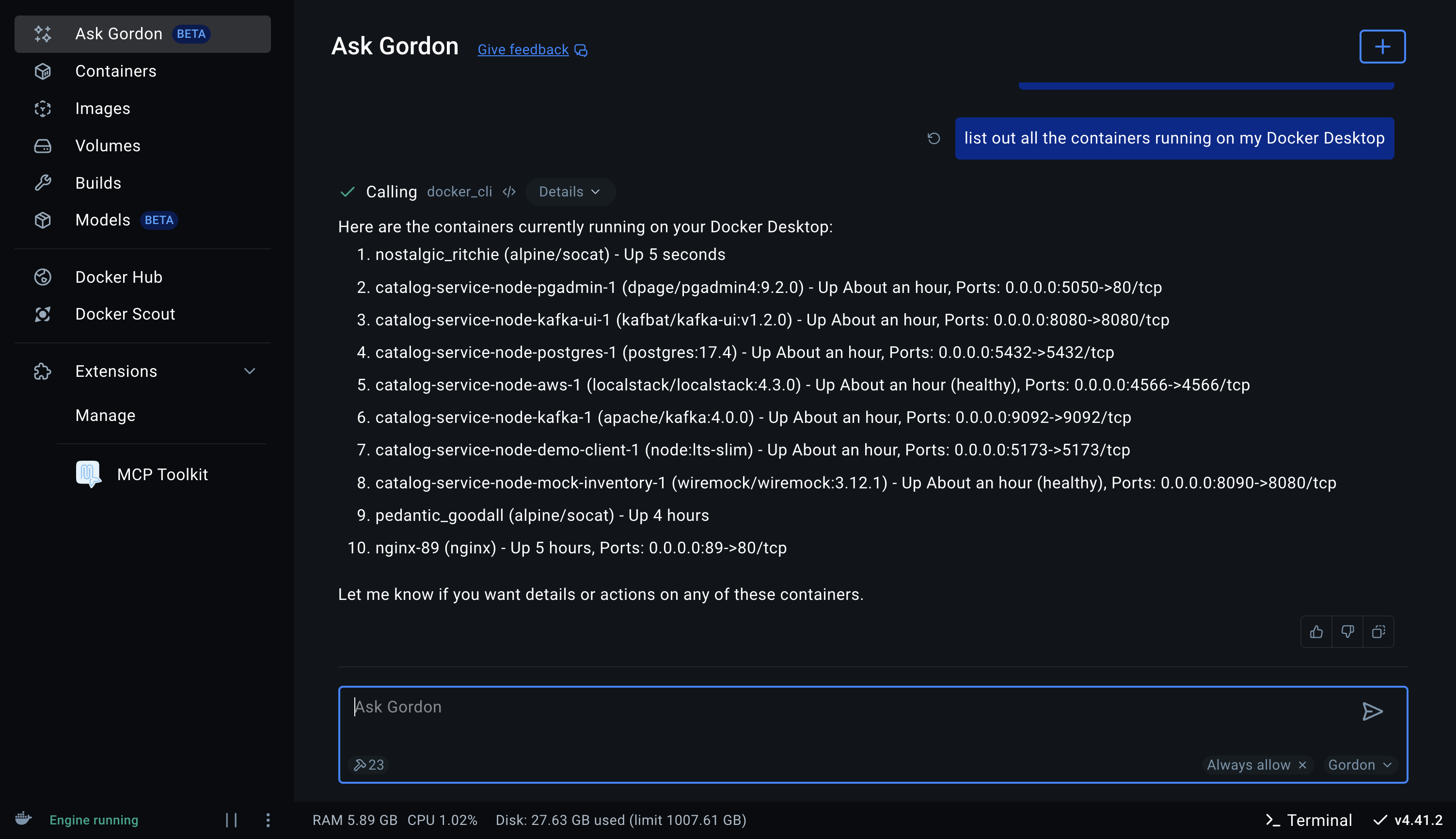This screenshot has height=839, width=1456.
Task: Copy the response with copy icon
Action: point(1378,632)
